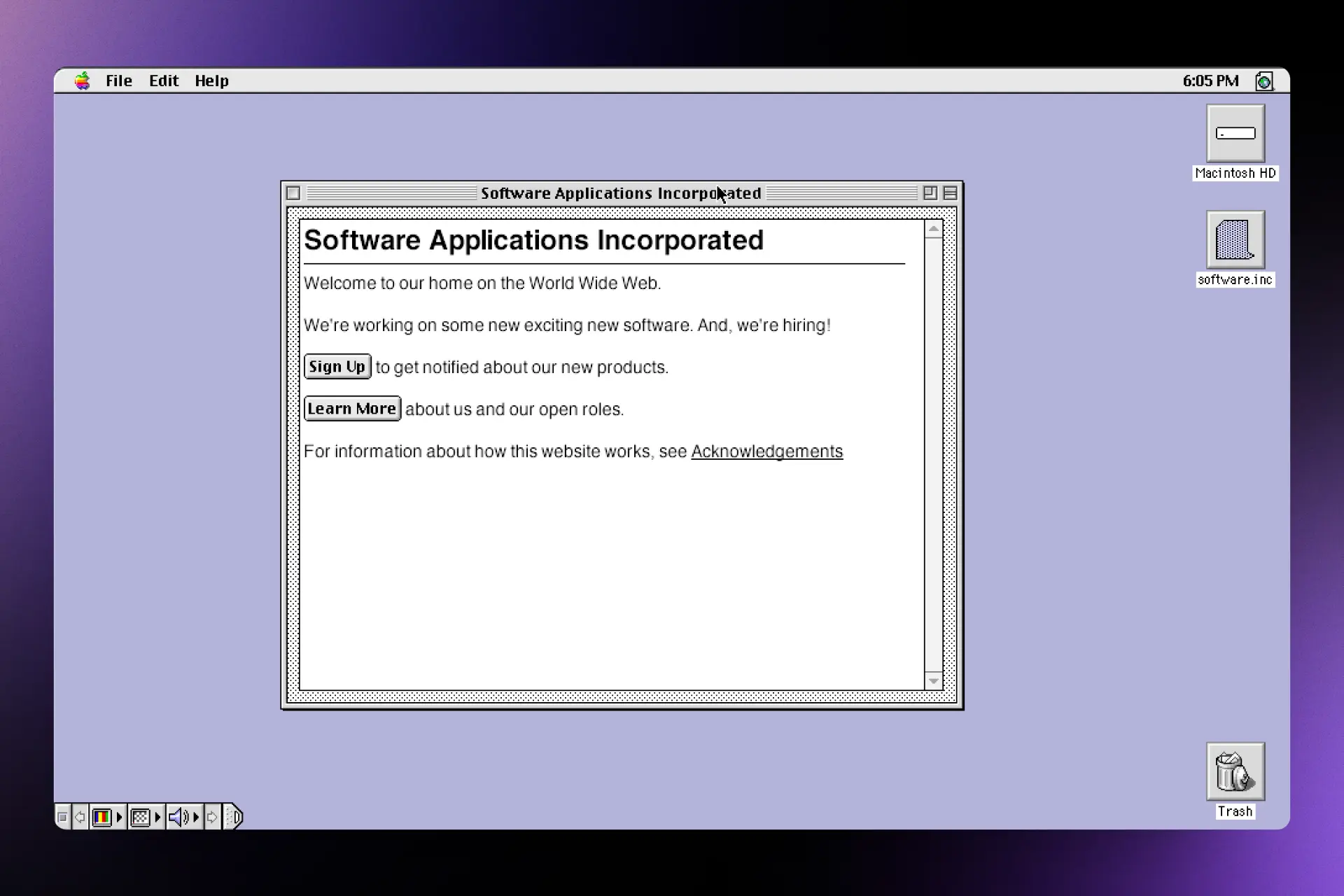Open the File menu
This screenshot has height=896, width=1344.
[119, 81]
